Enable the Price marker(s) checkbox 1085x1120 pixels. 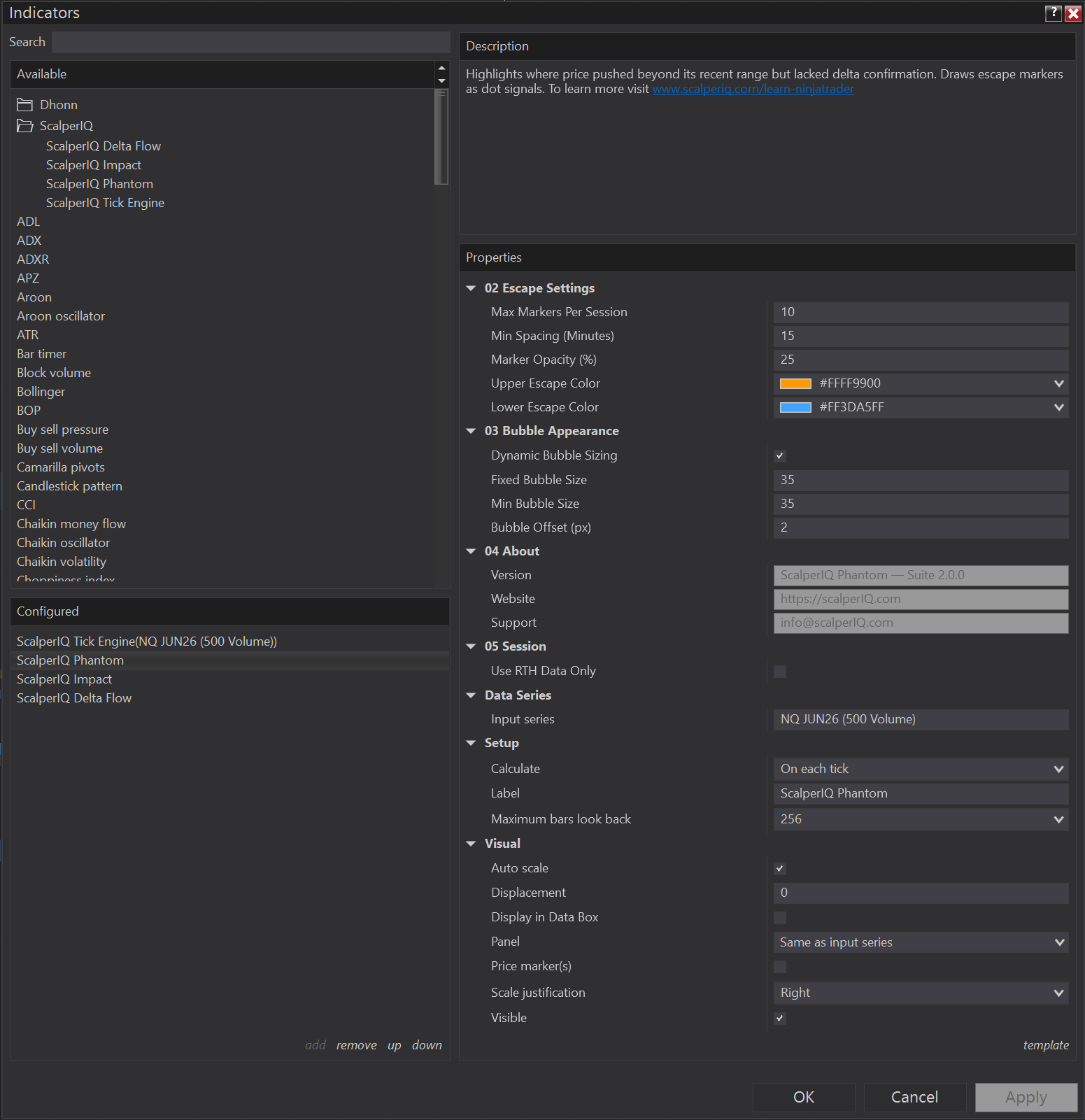tap(780, 967)
